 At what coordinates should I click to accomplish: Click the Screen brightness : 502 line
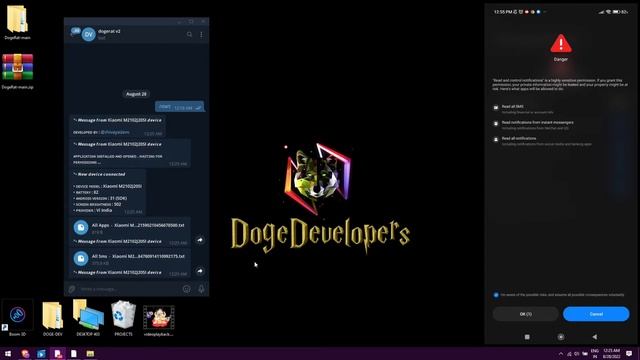pos(97,204)
